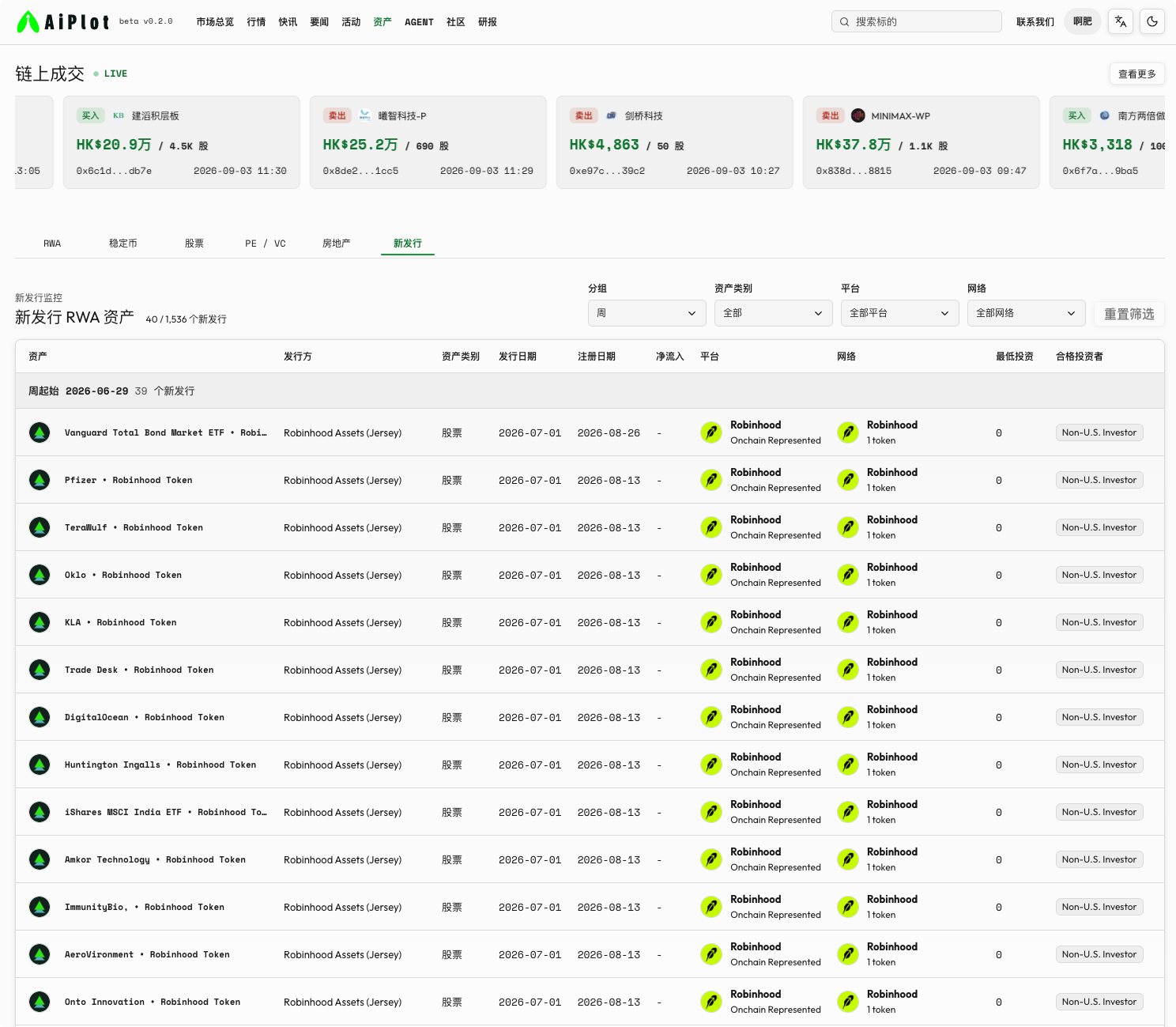Open the AeroVironment • Robinhood Token row

[590, 954]
